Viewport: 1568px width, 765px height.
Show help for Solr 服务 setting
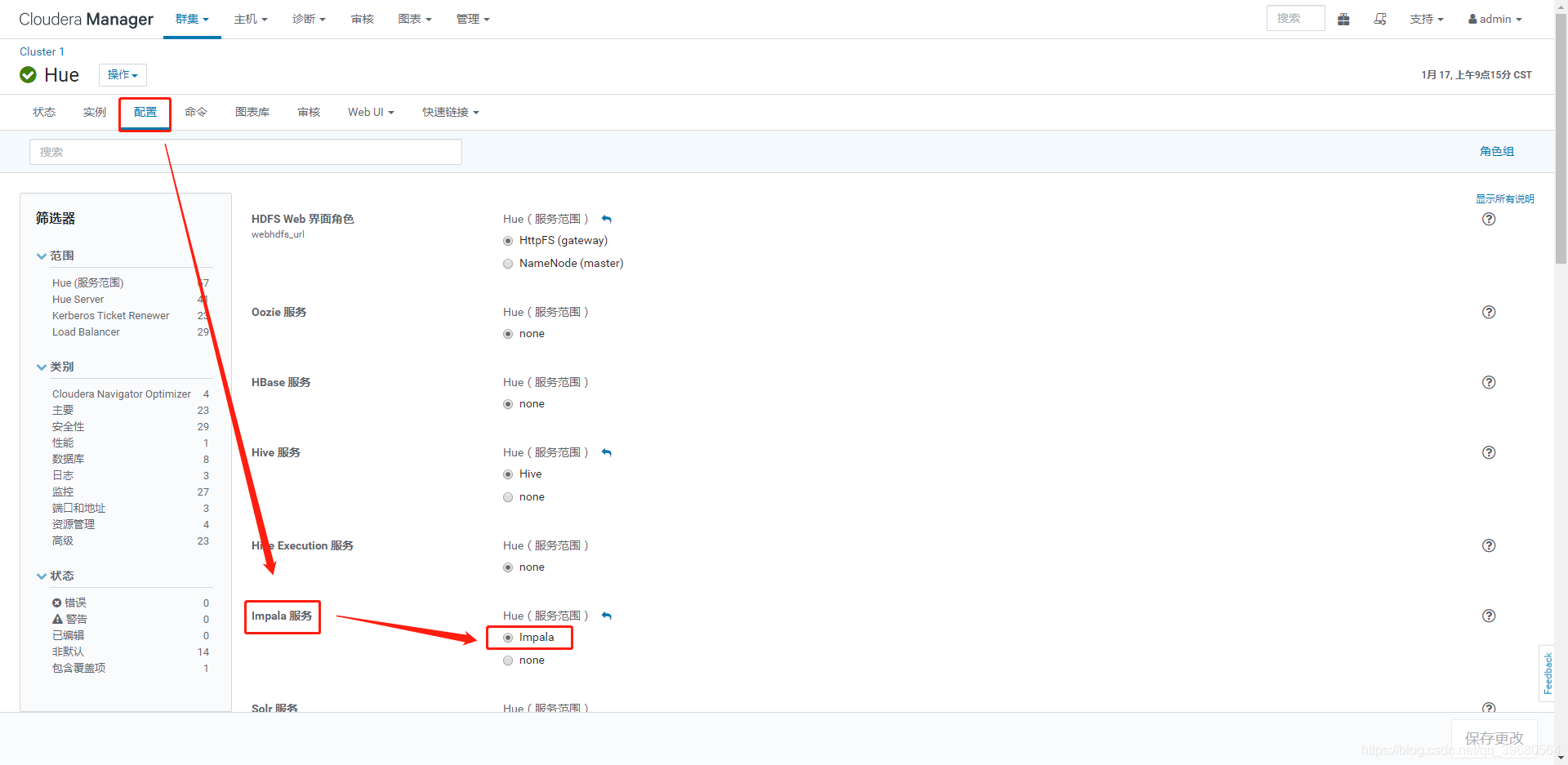coord(1489,707)
